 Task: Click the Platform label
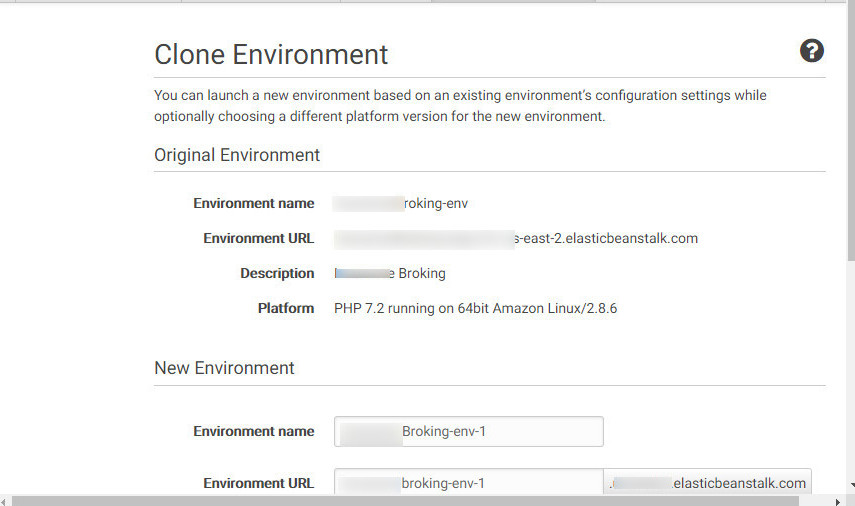pyautogui.click(x=286, y=308)
